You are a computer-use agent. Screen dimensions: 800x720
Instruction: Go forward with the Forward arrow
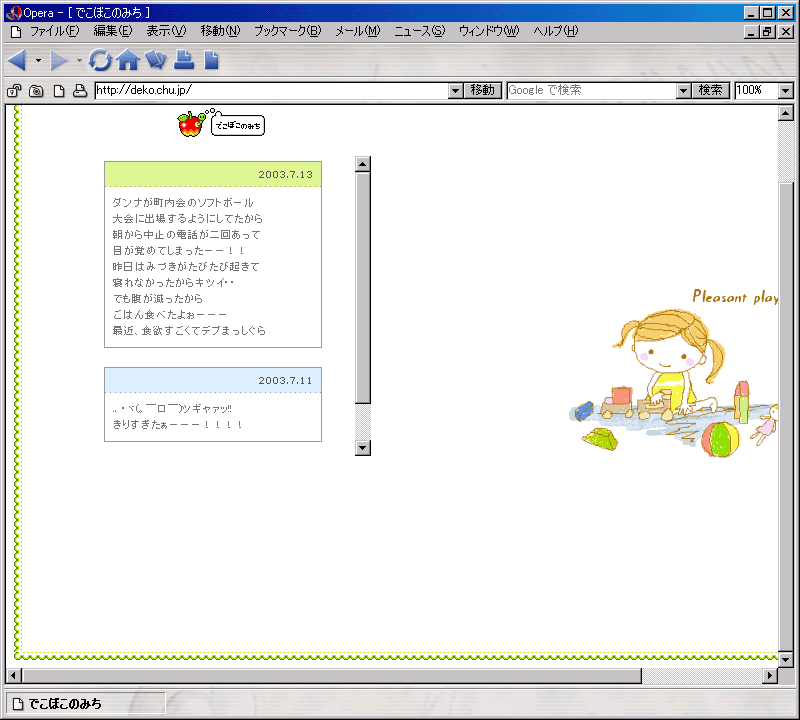59,60
